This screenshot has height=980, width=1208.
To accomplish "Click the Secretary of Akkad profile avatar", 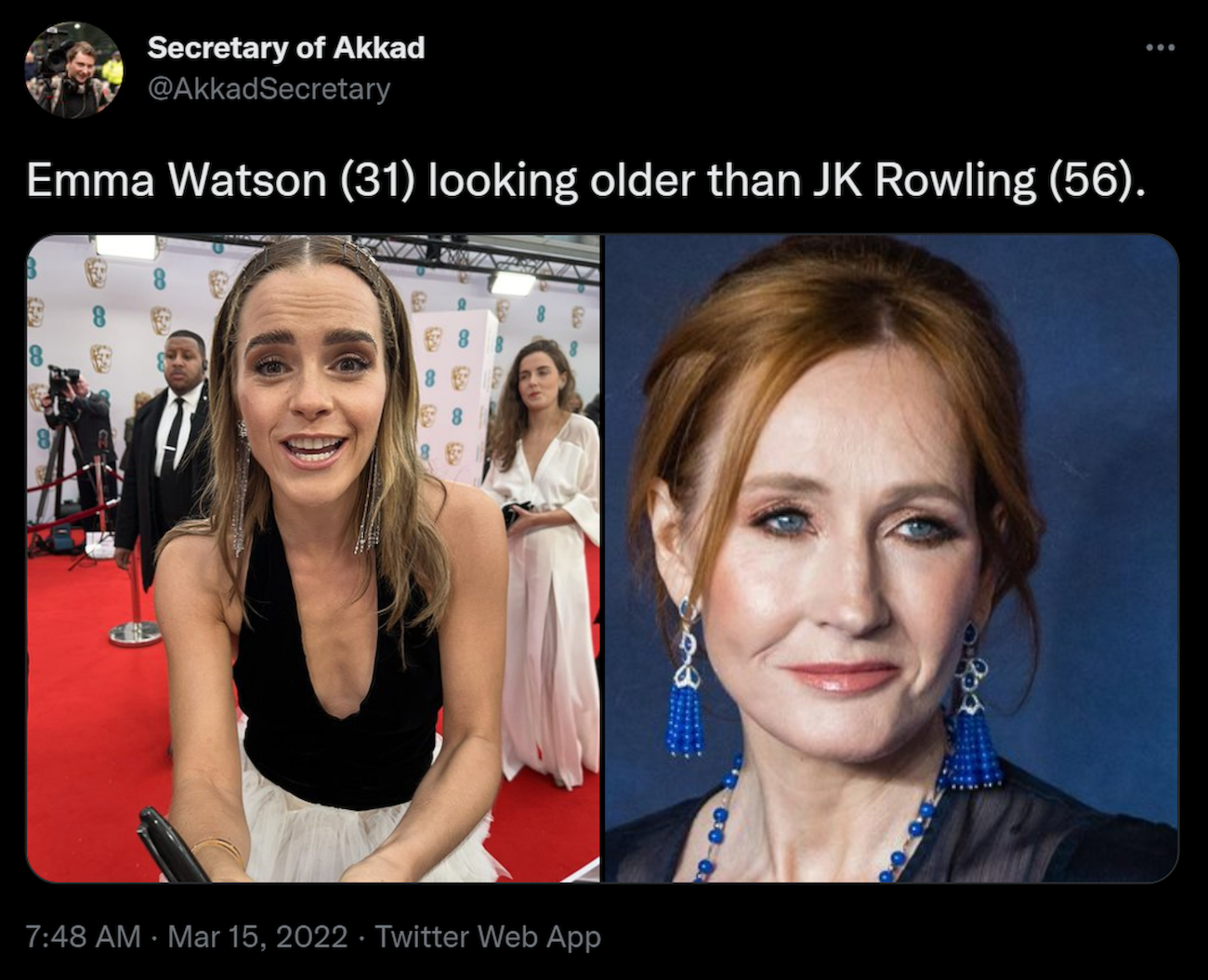I will pos(73,70).
